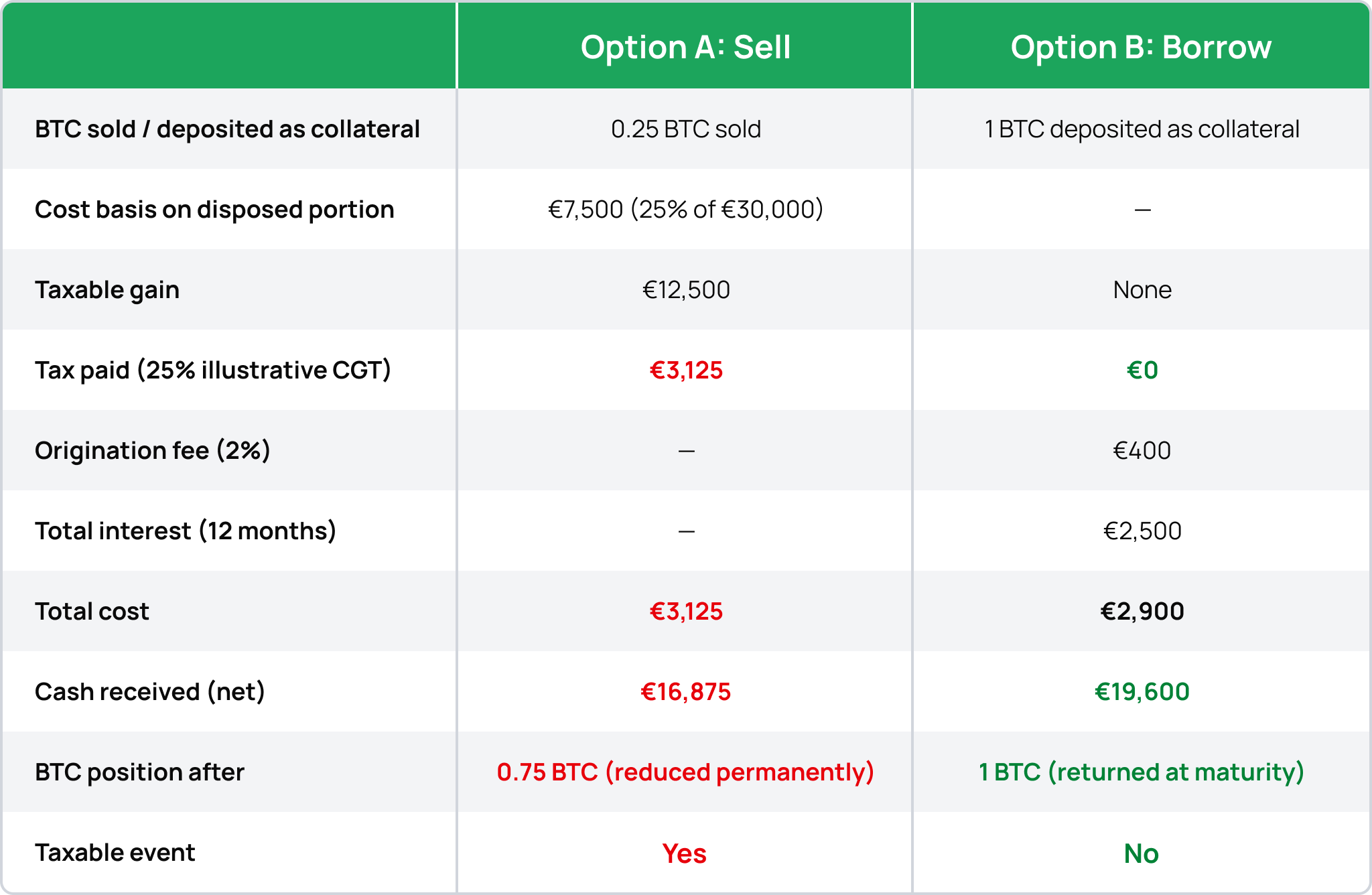The height and width of the screenshot is (895, 1372).
Task: Select the green €0 tax paid value
Action: [x=1142, y=370]
